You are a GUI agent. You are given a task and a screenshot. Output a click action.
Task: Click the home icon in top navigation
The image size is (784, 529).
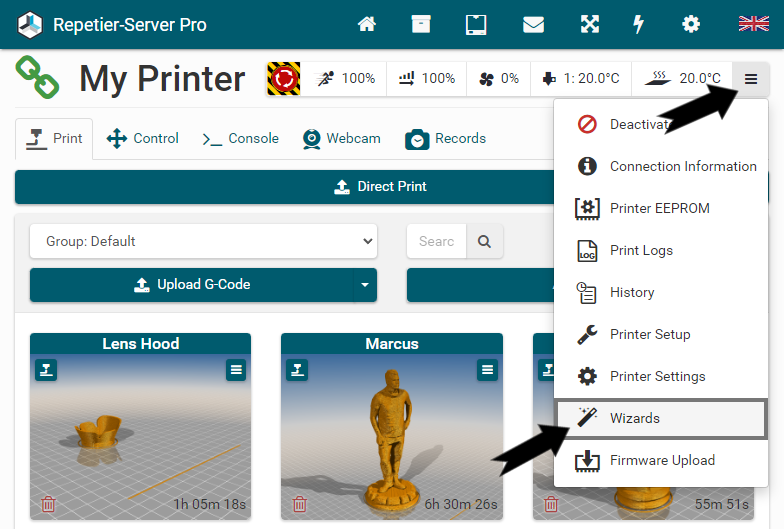[367, 24]
